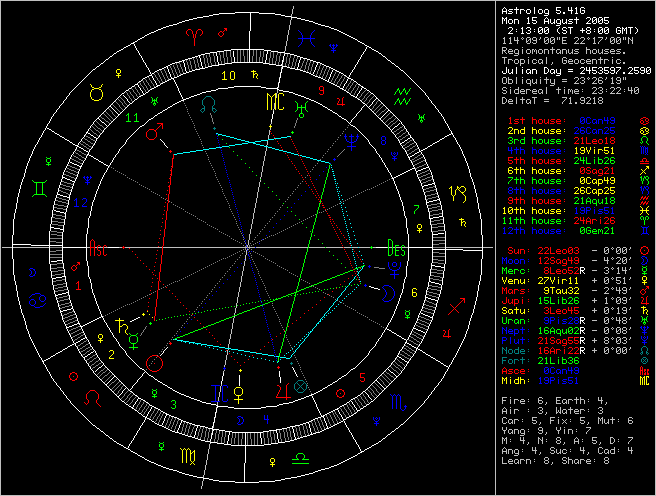656x496 pixels.
Task: Click the Taurus glyph on the zodiac wheel
Action: pos(97,92)
